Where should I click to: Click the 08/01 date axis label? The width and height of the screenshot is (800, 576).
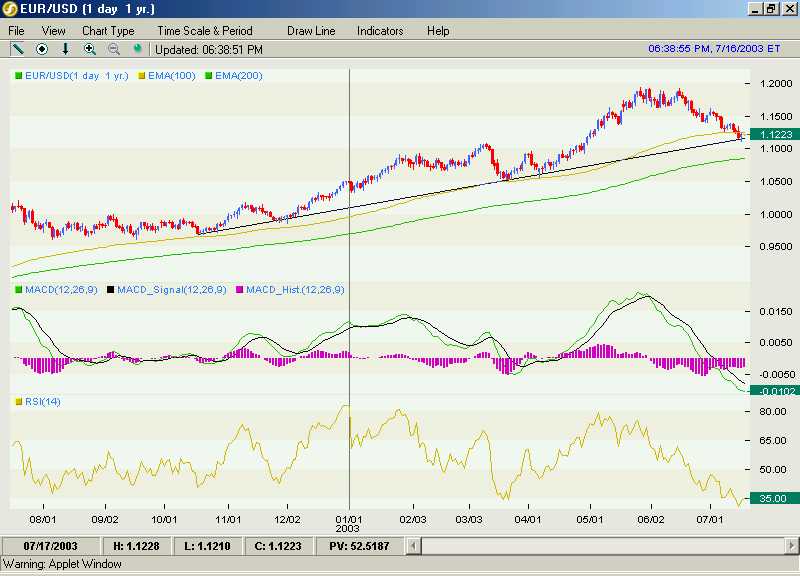(43, 519)
